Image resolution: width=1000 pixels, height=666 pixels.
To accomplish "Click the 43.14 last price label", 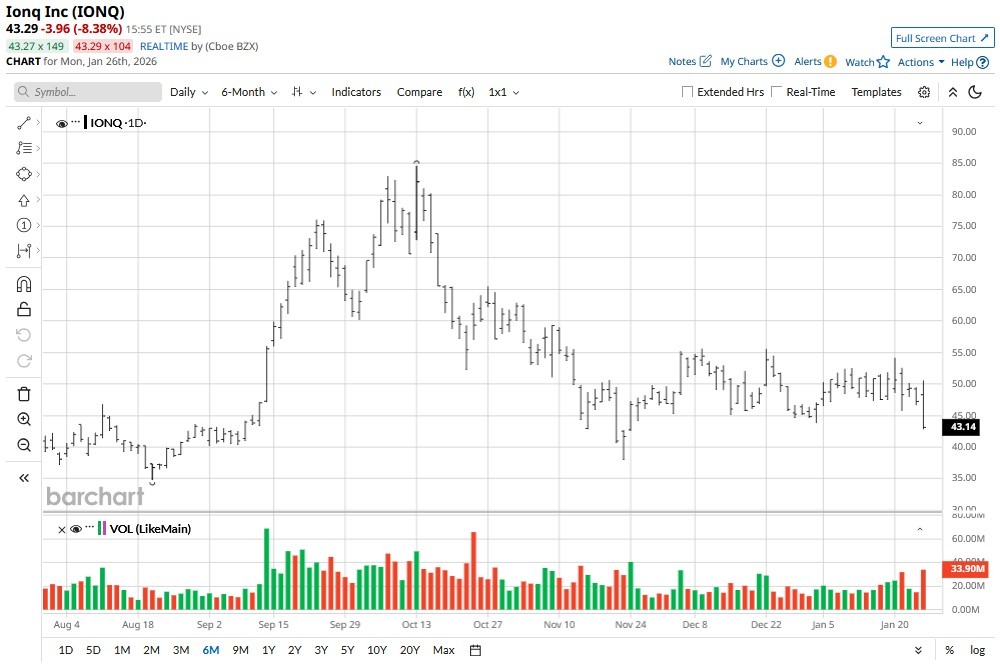I will pos(962,427).
